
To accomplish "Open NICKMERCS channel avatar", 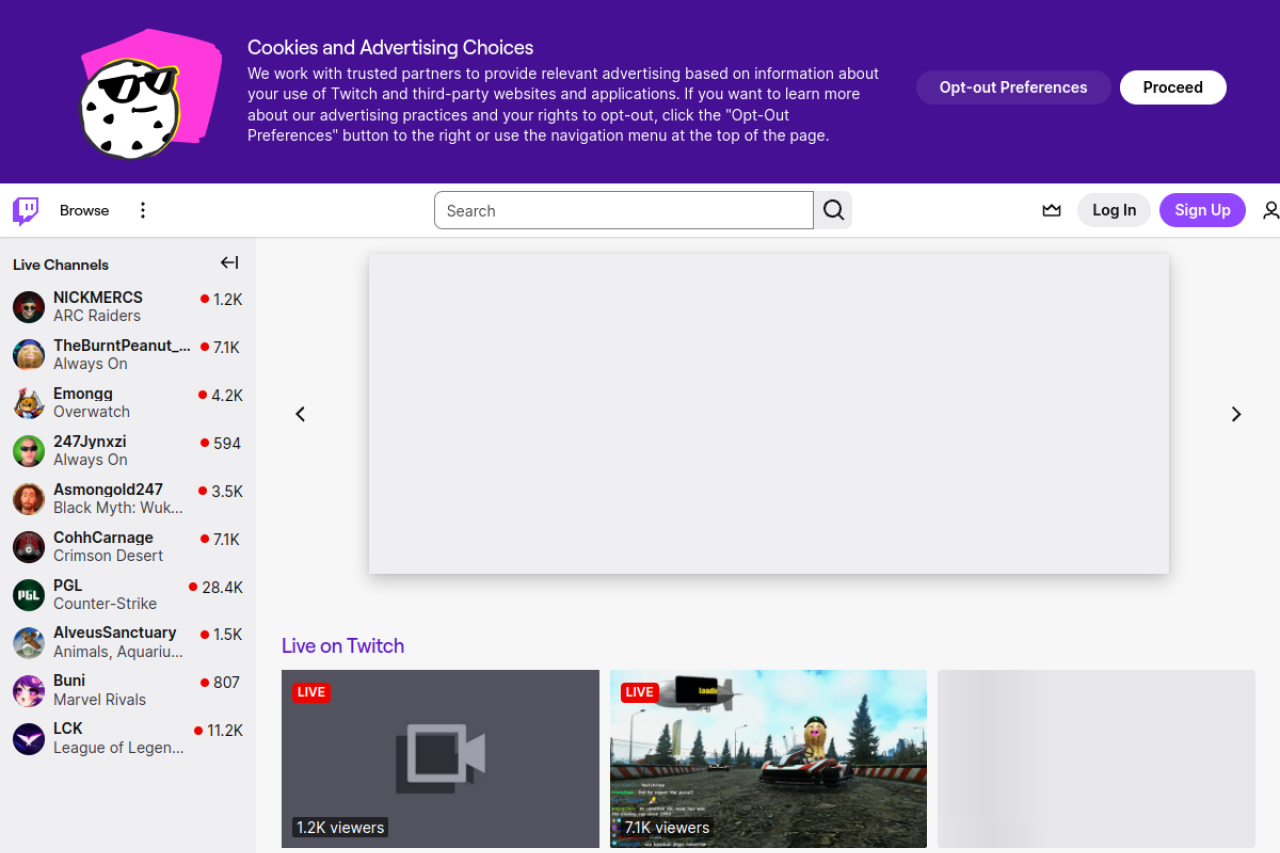I will [29, 307].
